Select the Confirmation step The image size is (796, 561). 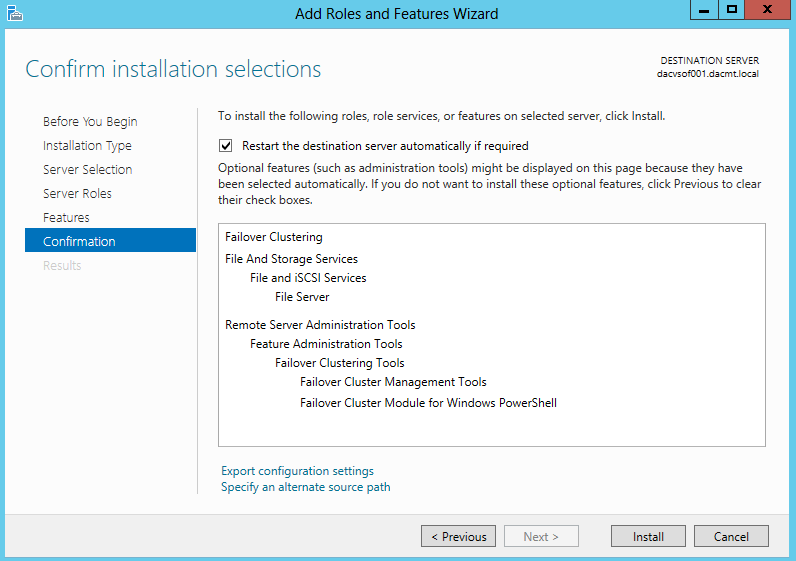[x=110, y=240]
